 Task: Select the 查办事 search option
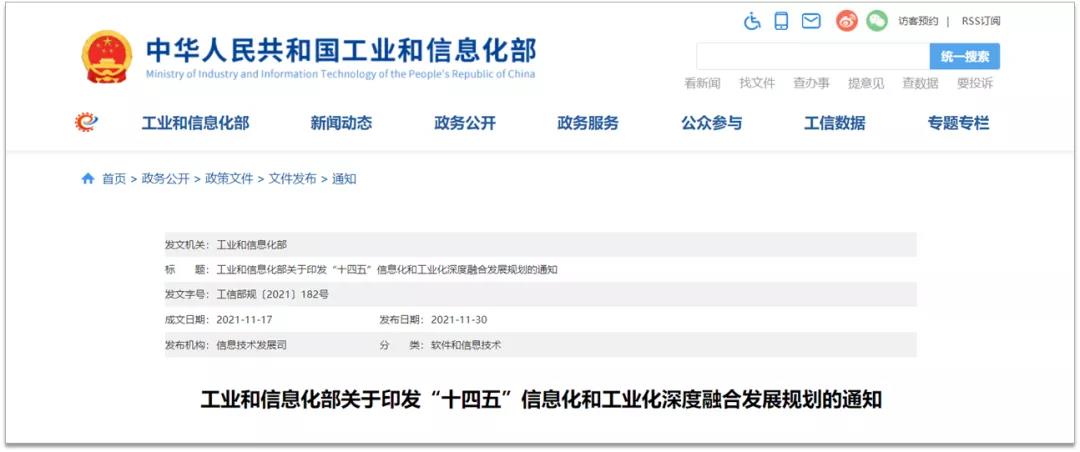811,83
